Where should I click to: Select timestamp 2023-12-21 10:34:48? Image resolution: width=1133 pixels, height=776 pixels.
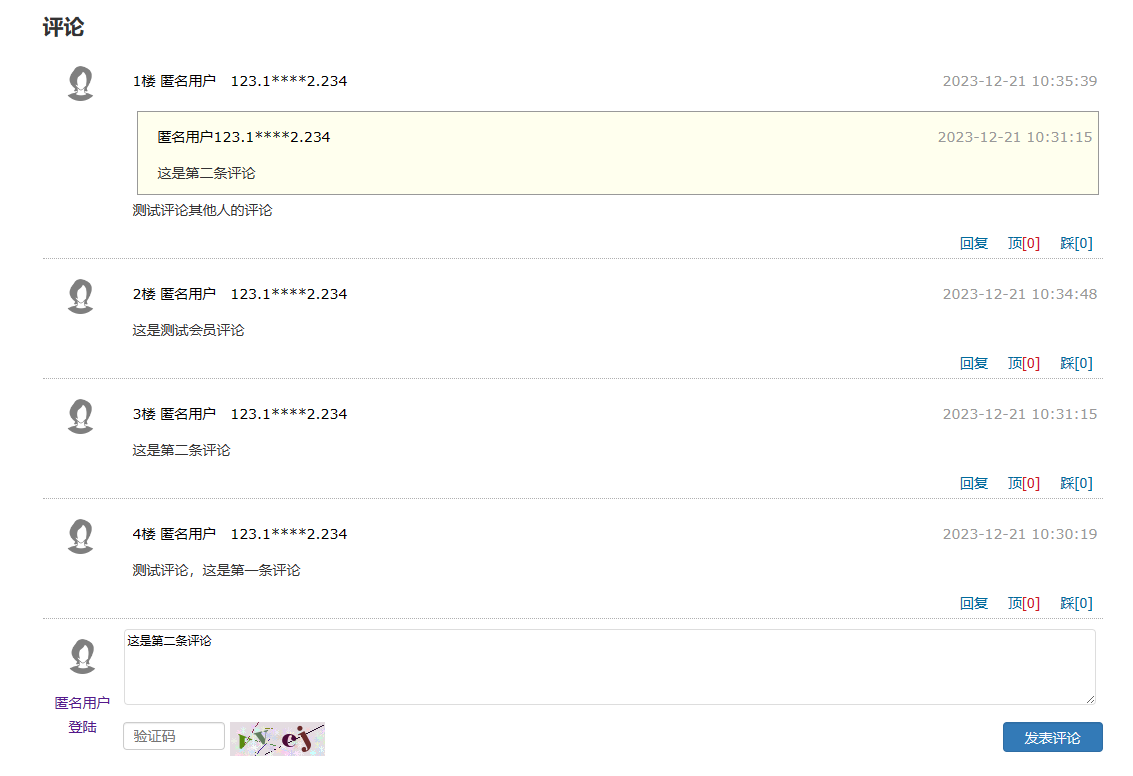(x=1020, y=294)
